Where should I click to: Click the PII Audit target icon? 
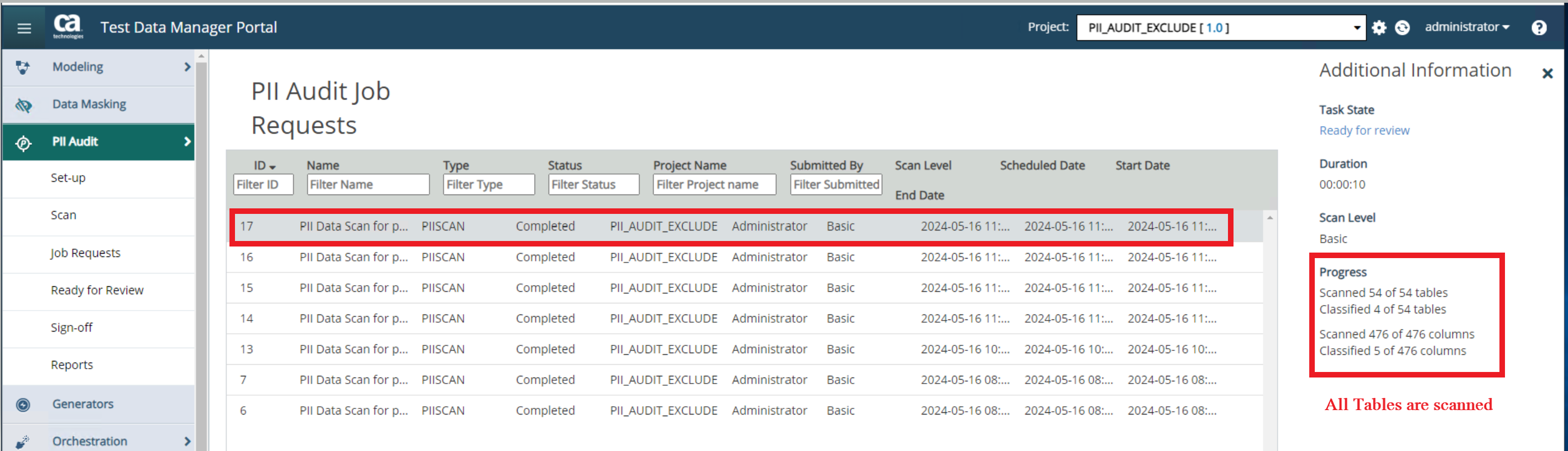pyautogui.click(x=23, y=143)
